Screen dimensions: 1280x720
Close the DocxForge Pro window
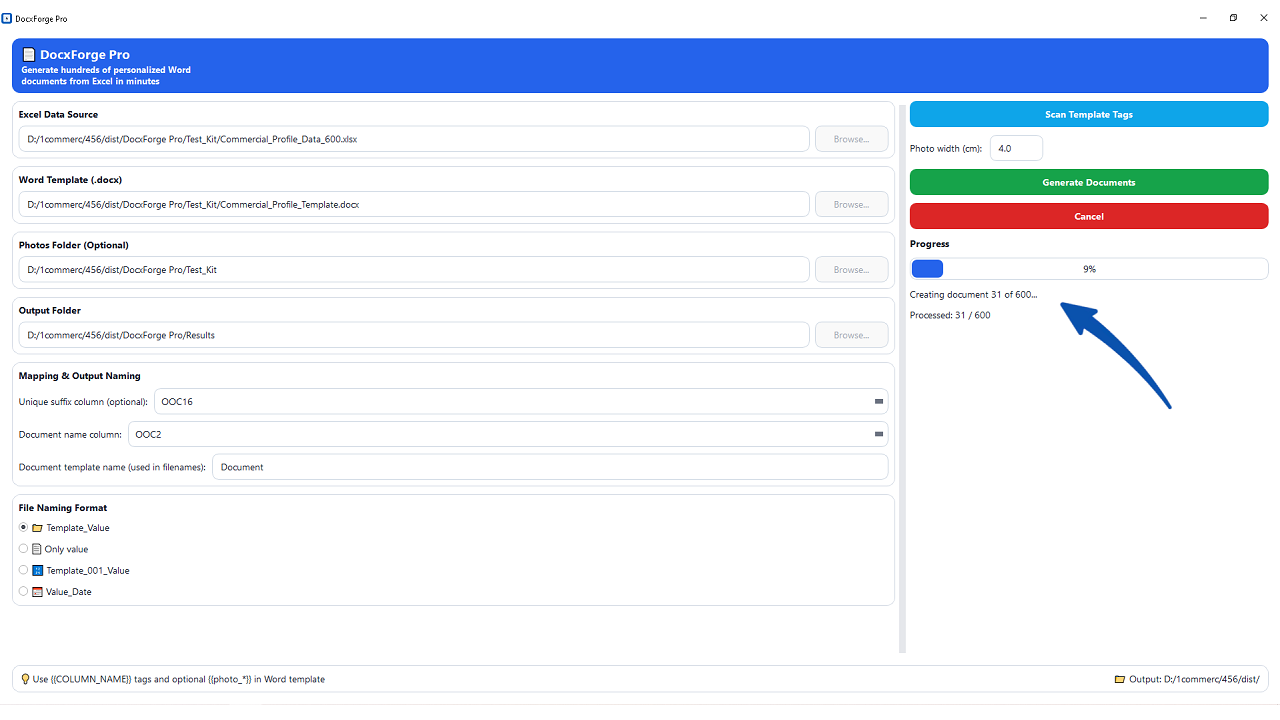[1263, 18]
